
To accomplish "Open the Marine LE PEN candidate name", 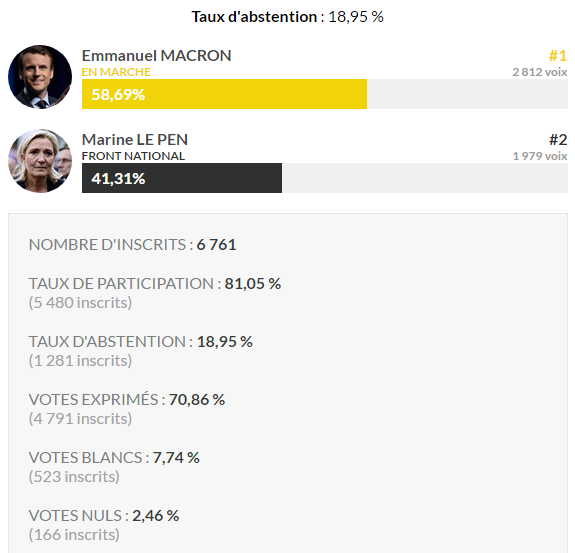I will click(135, 140).
